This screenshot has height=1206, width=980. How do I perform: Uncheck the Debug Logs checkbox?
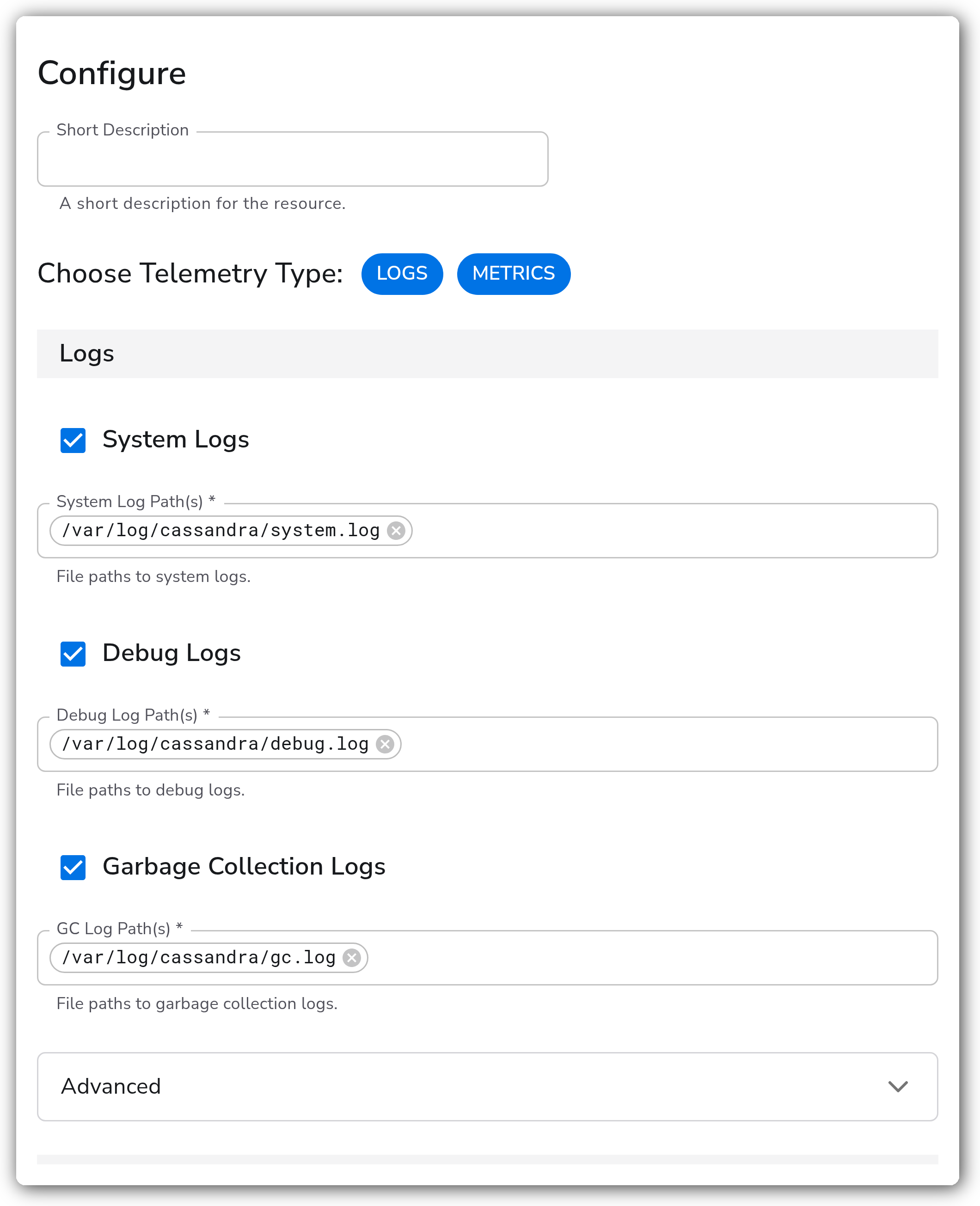73,654
